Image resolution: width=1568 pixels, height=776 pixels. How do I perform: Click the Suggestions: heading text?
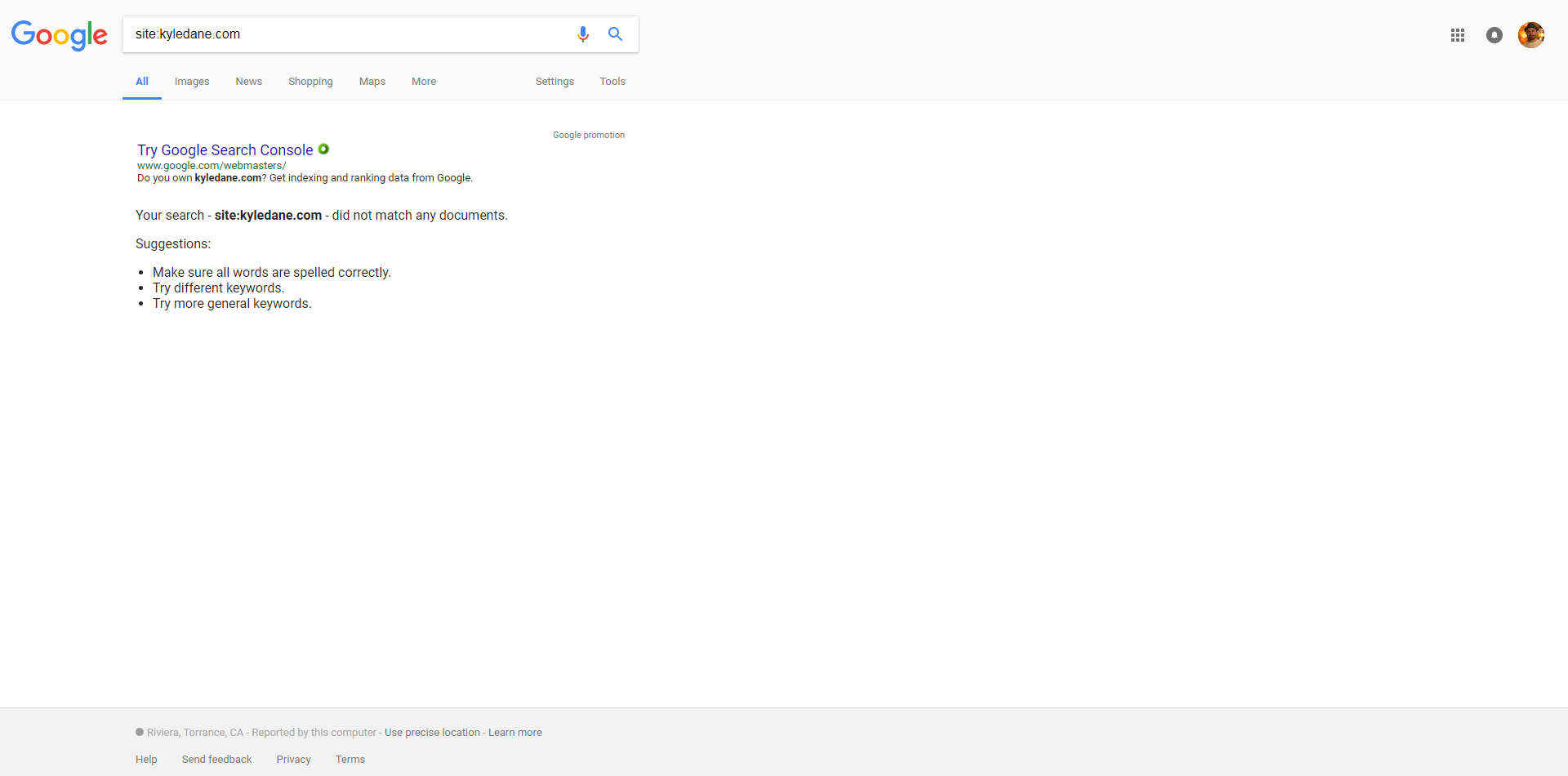tap(173, 244)
